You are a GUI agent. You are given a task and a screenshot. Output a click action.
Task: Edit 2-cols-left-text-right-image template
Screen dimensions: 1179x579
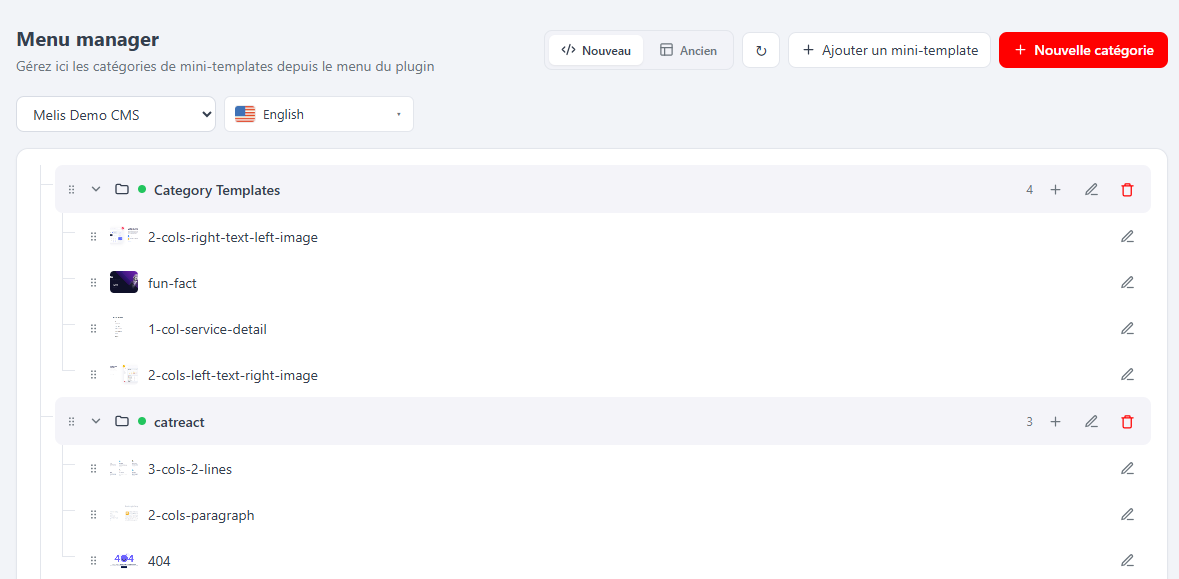[x=1127, y=374]
